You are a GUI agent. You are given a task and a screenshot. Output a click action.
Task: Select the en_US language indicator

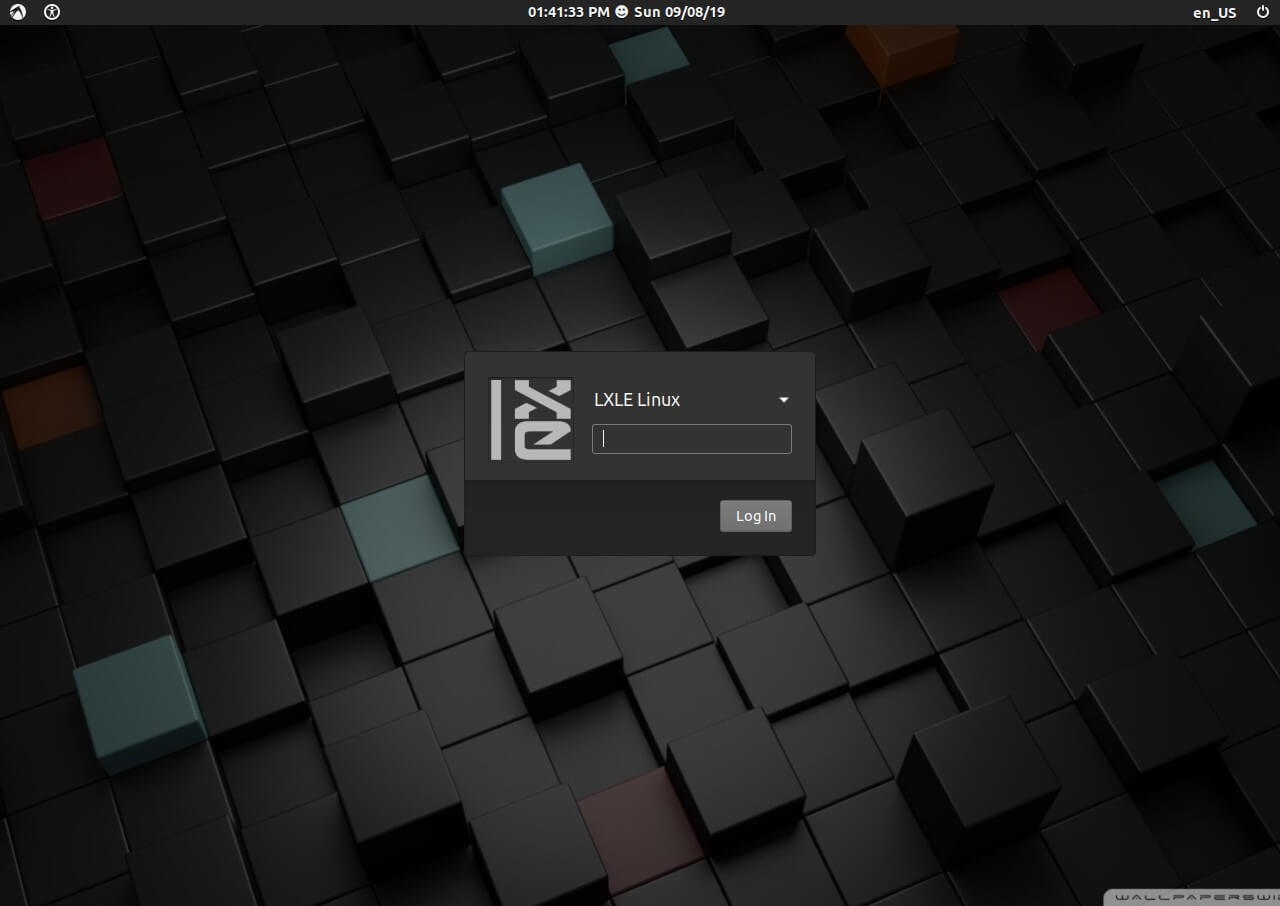click(1213, 12)
